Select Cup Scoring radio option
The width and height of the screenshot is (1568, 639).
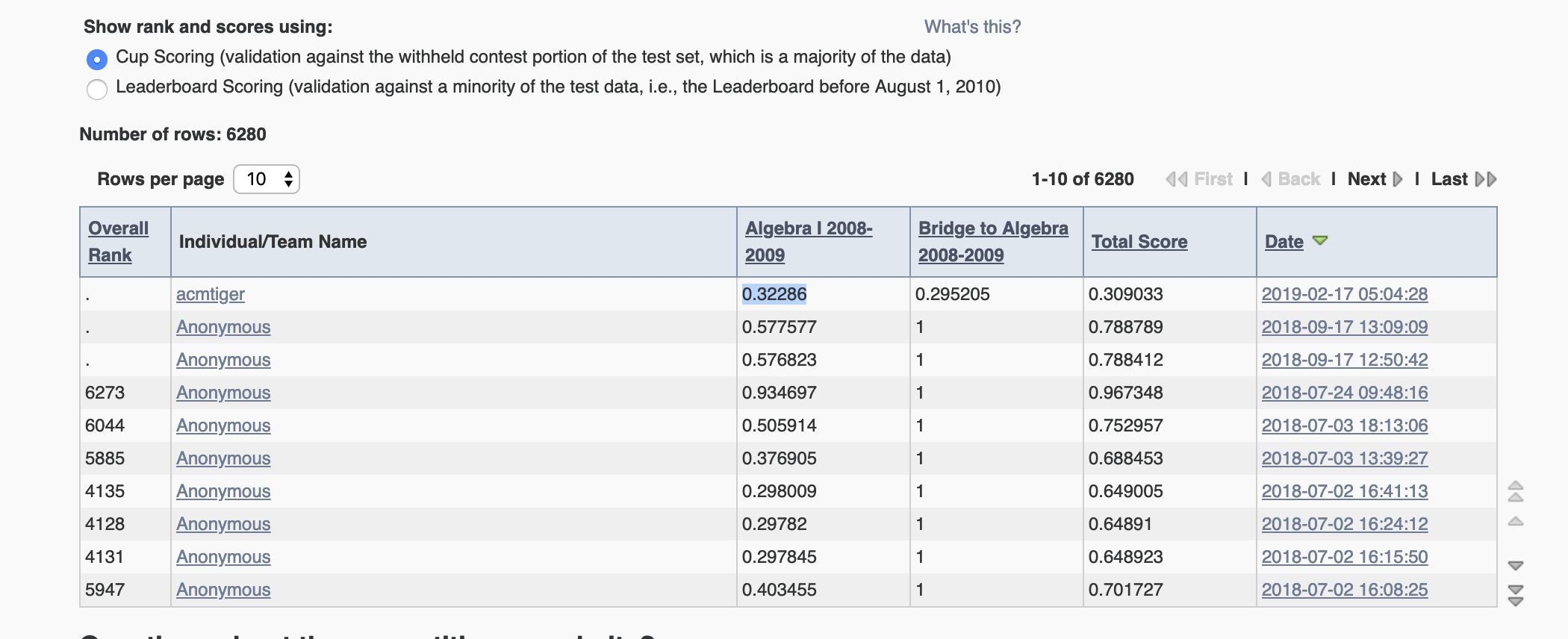pos(97,58)
